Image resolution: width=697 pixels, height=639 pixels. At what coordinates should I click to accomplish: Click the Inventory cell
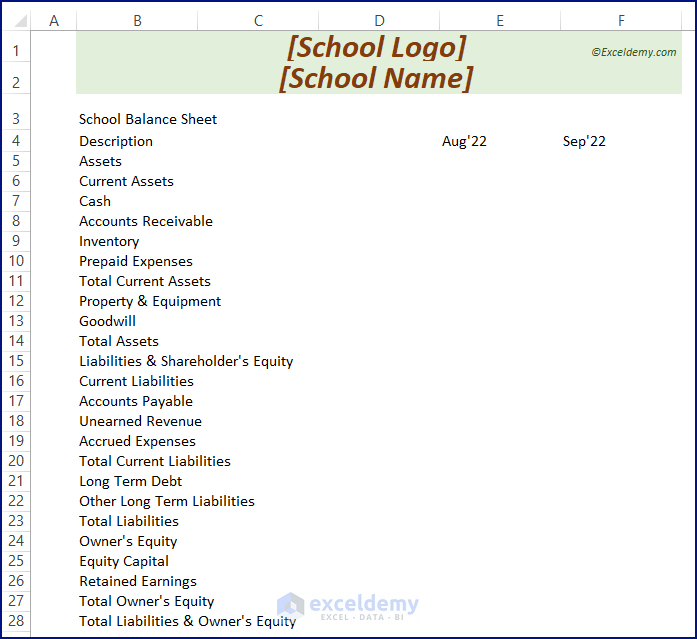point(109,241)
